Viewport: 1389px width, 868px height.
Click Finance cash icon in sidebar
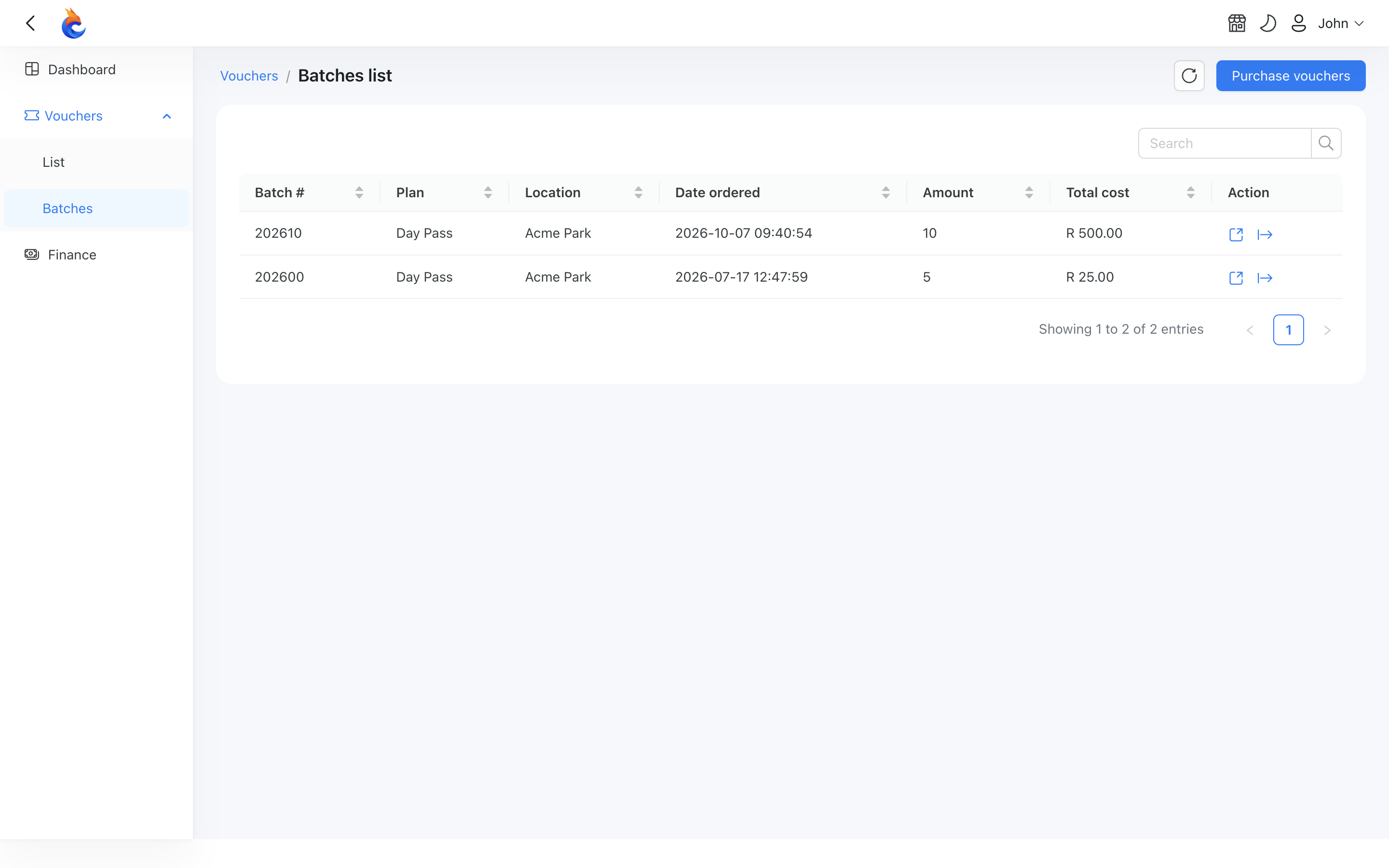coord(31,254)
